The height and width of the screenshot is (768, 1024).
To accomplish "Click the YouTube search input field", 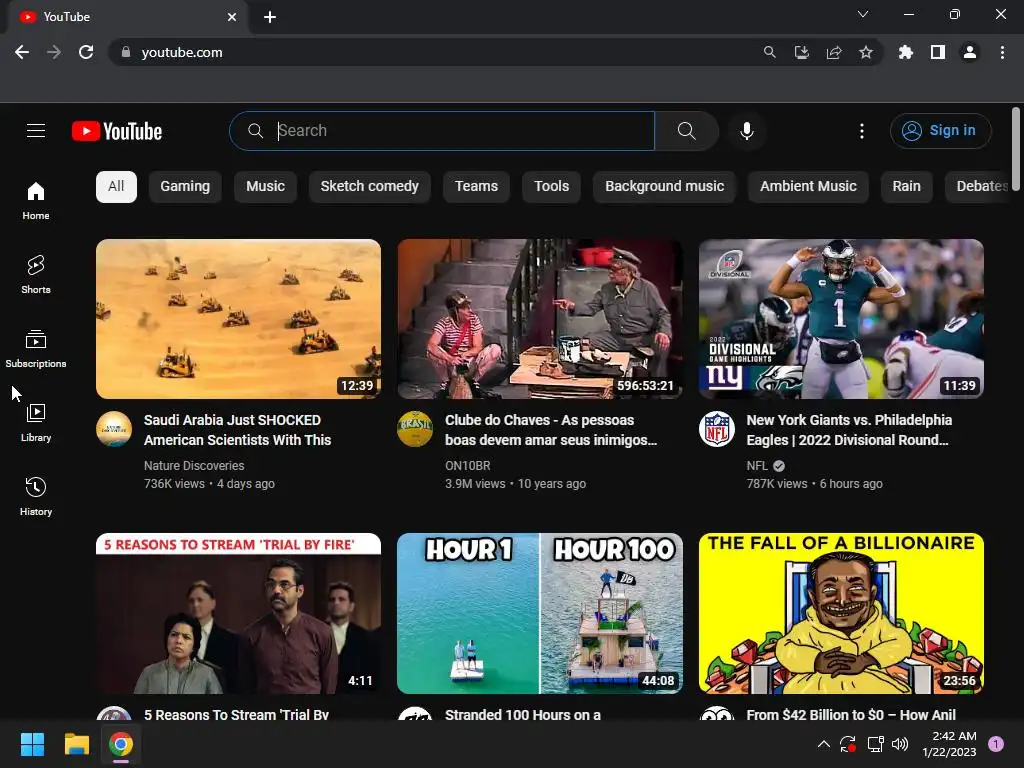I will point(442,131).
